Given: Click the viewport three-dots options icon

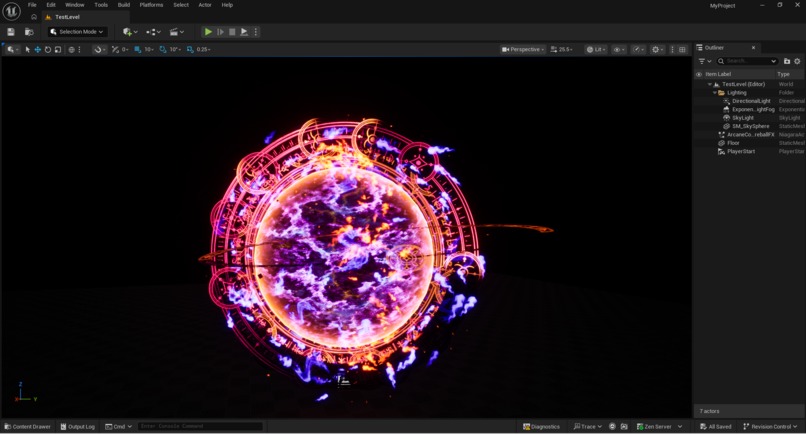Looking at the screenshot, I should point(672,49).
